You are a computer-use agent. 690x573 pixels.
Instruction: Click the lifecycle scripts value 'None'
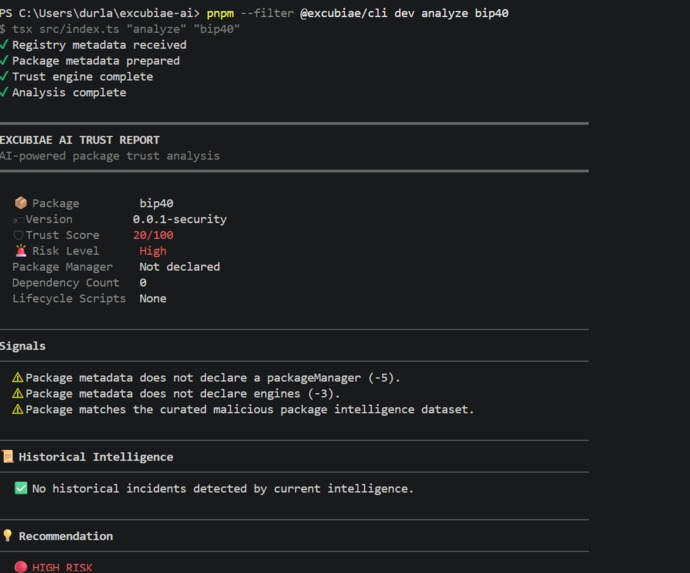point(153,298)
